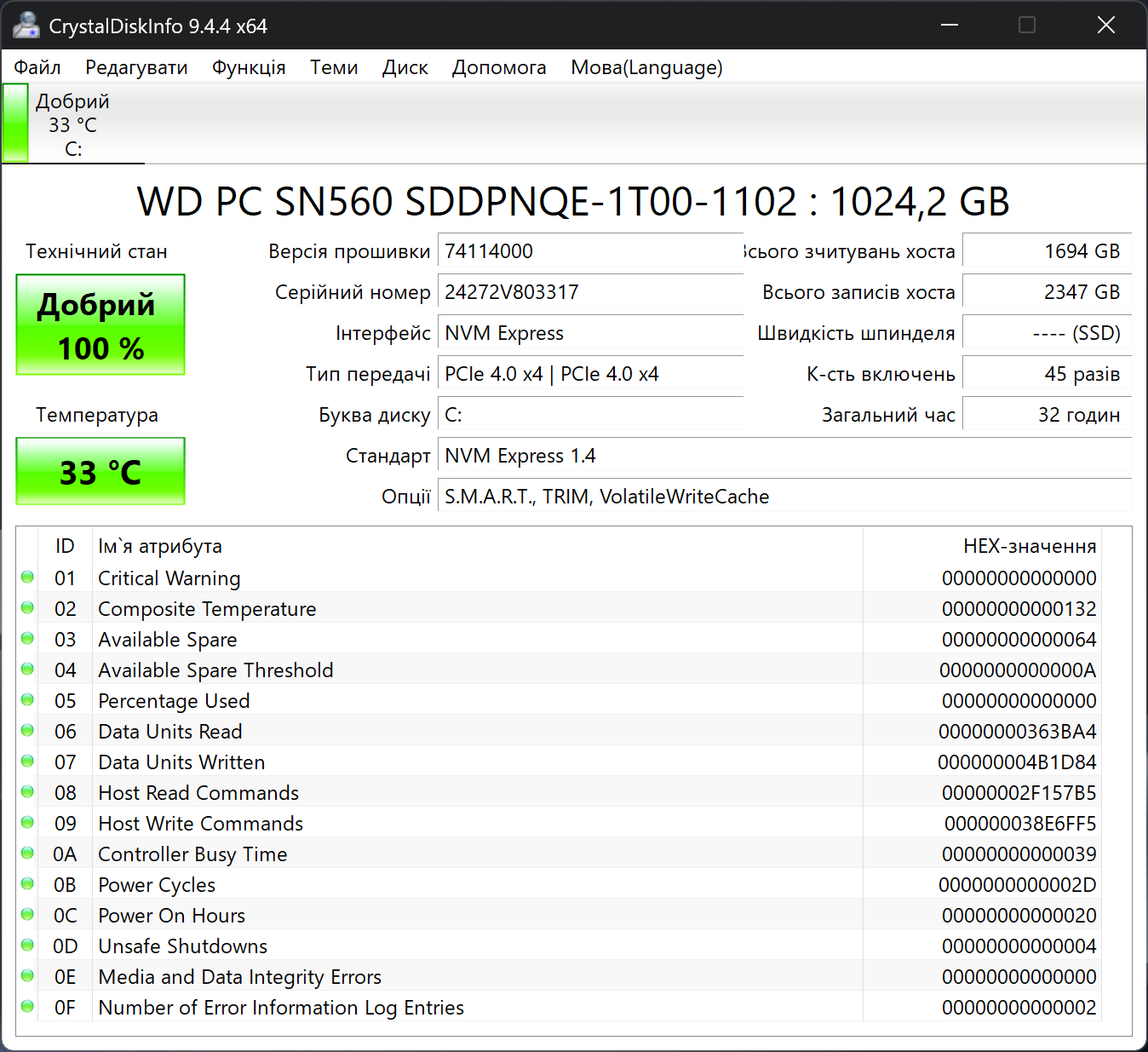Click the drive letter field C:
The width and height of the screenshot is (1148, 1052).
point(590,415)
